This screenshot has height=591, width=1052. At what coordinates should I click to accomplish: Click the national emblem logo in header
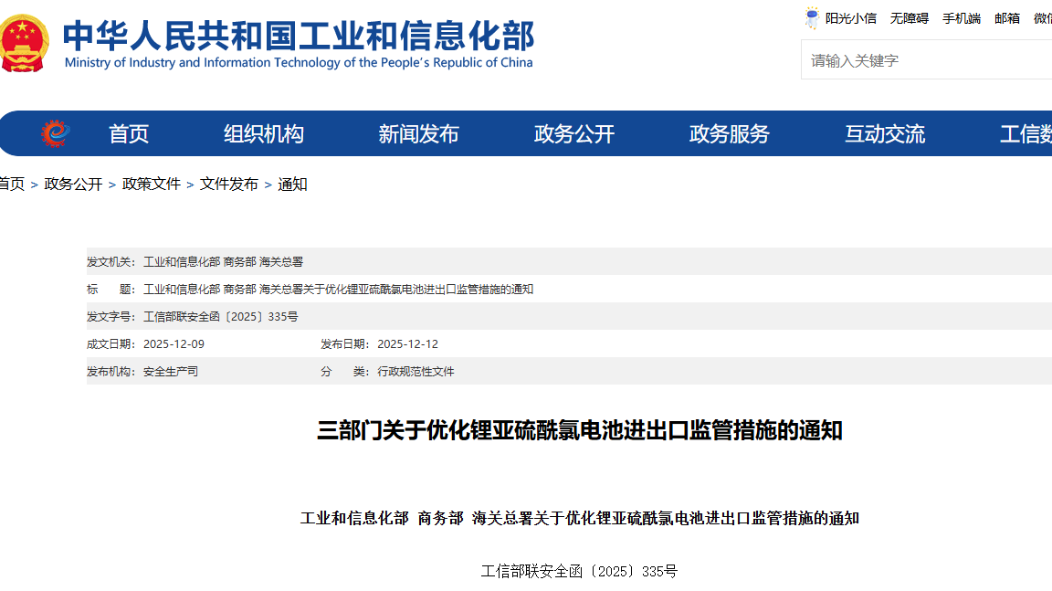(x=22, y=44)
